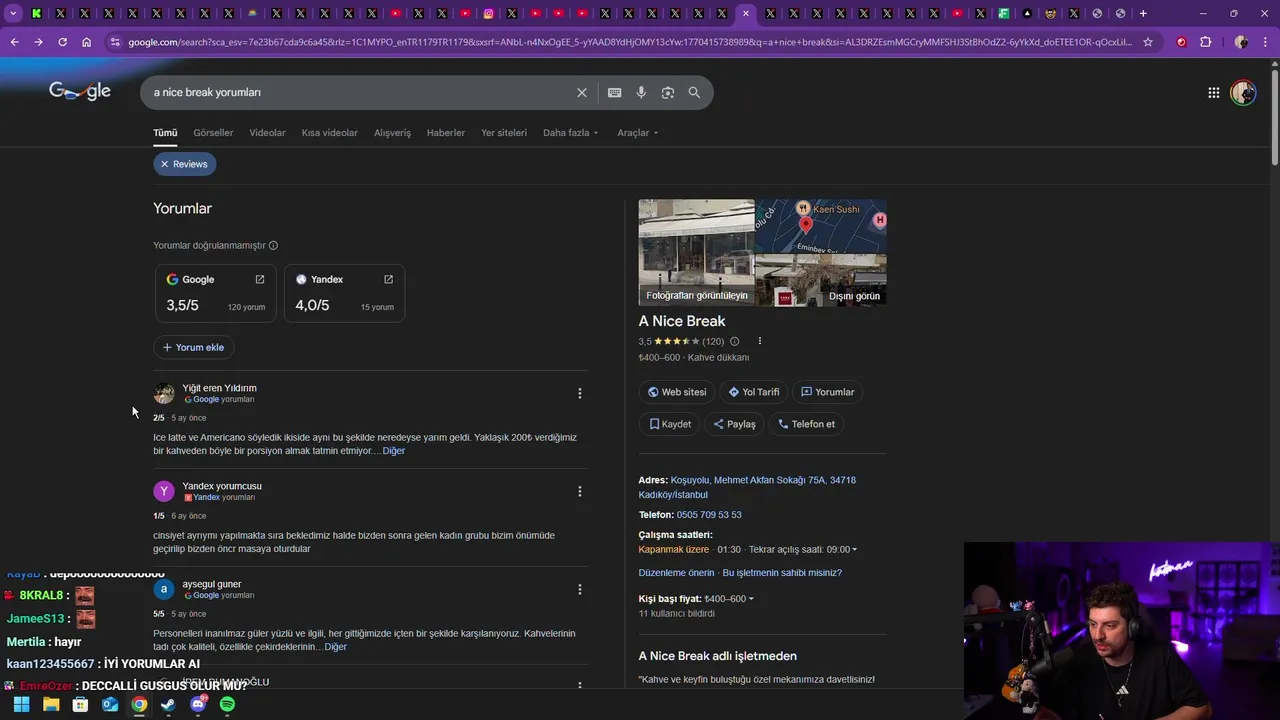Click info icon next to Yorumlar doğrulanmamıştır

273,245
